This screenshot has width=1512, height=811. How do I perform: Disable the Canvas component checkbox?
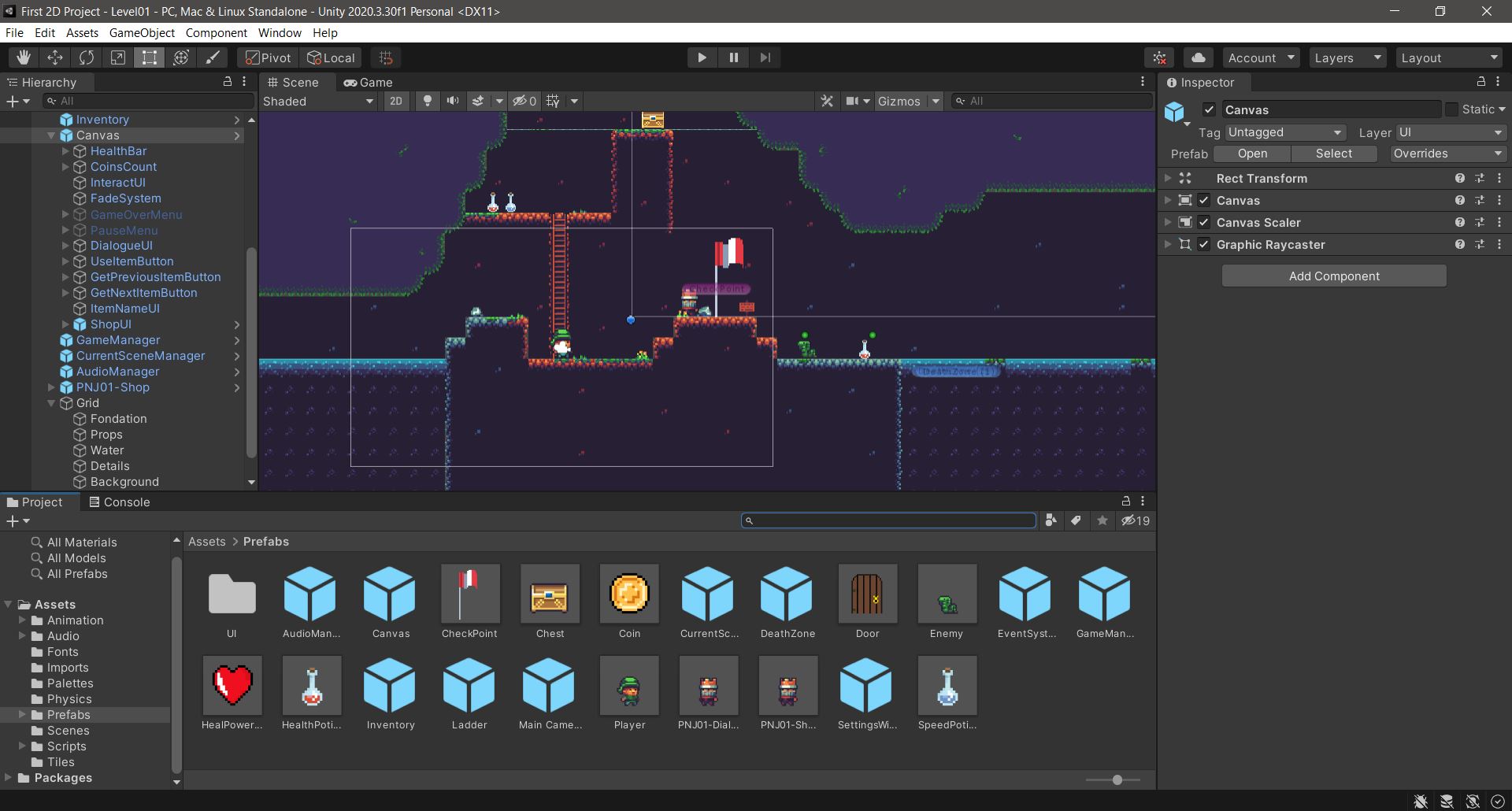[x=1203, y=201]
